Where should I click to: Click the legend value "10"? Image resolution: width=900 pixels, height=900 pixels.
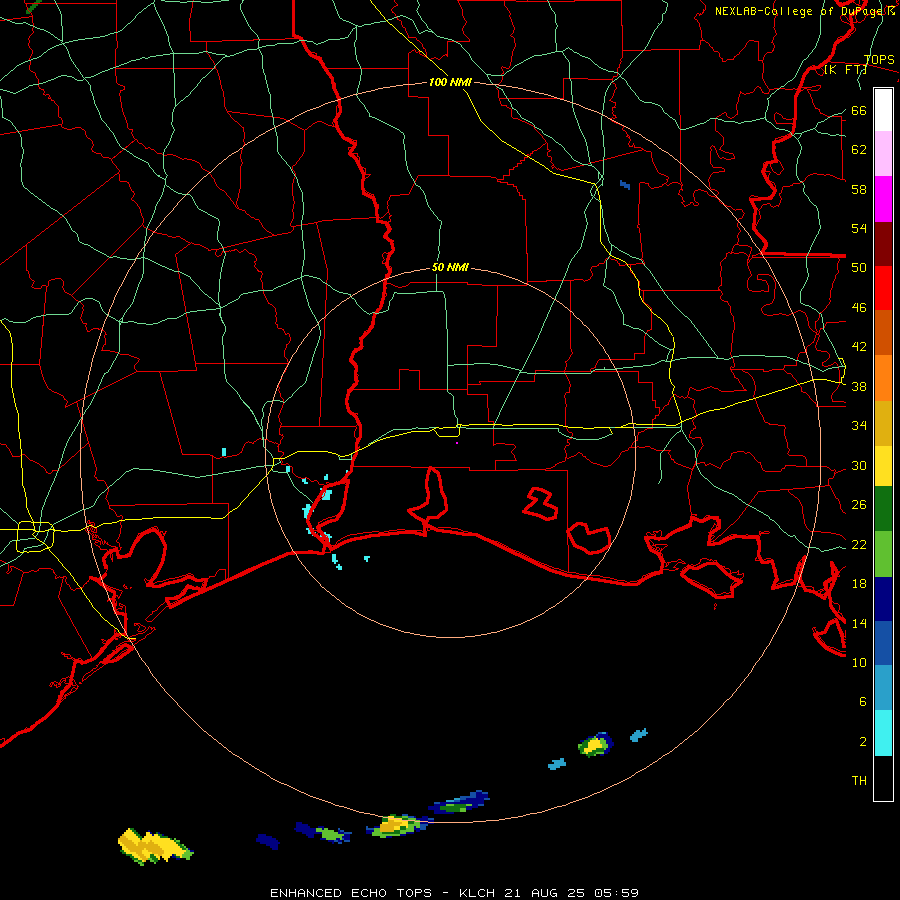click(x=859, y=662)
